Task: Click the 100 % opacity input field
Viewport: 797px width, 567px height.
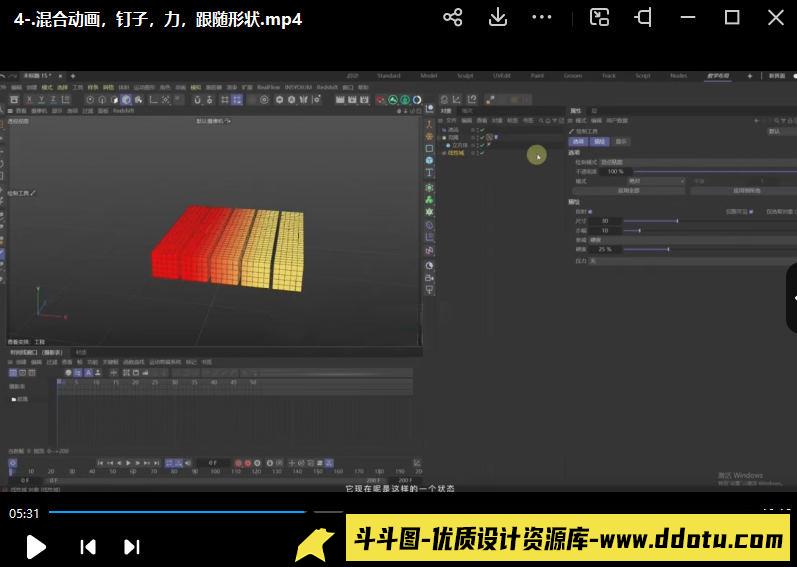Action: pyautogui.click(x=616, y=172)
